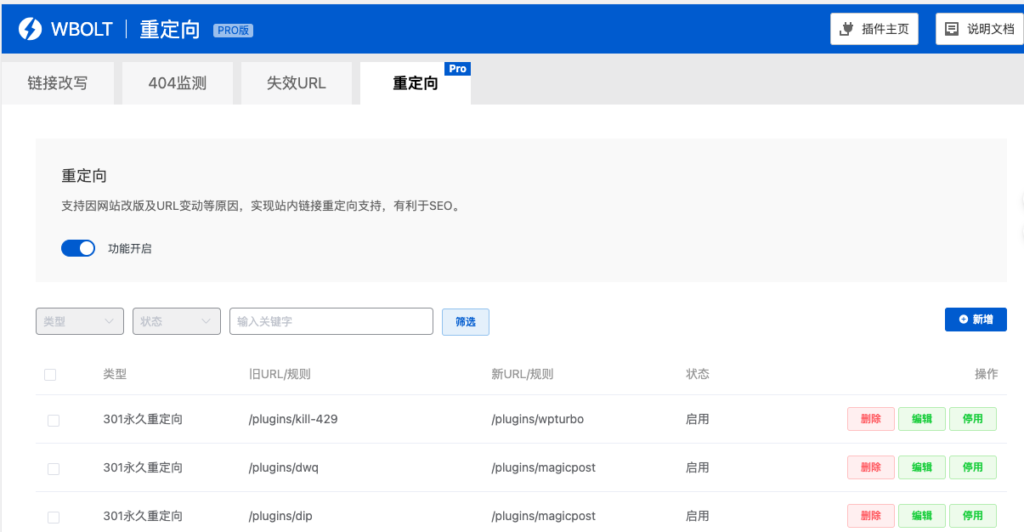The image size is (1024, 532).
Task: Tick the select-all checkbox in the table header
Action: (50, 375)
